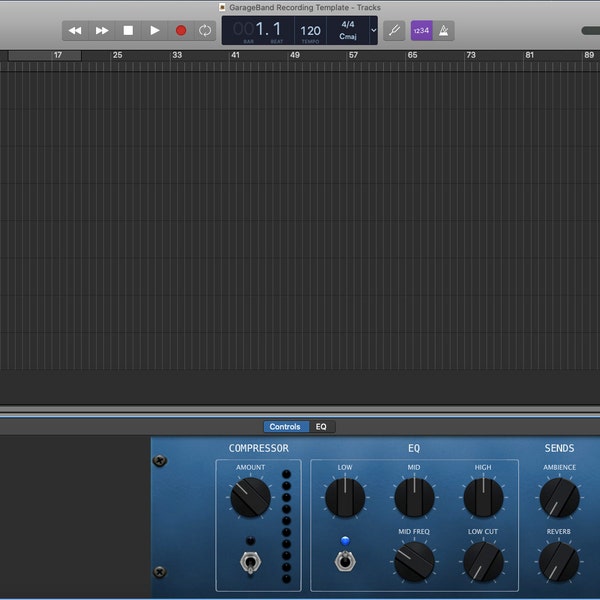Toggle the metronome click icon

pos(443,31)
